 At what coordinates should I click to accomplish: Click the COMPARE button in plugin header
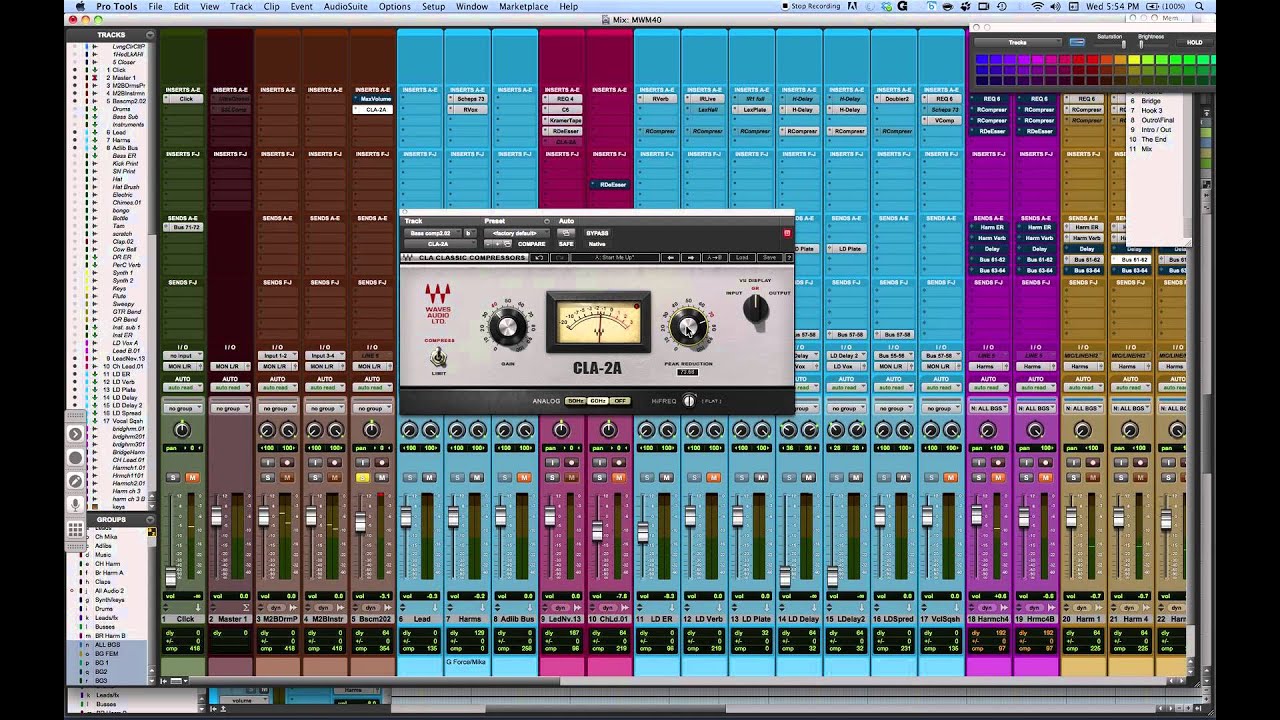pos(531,244)
